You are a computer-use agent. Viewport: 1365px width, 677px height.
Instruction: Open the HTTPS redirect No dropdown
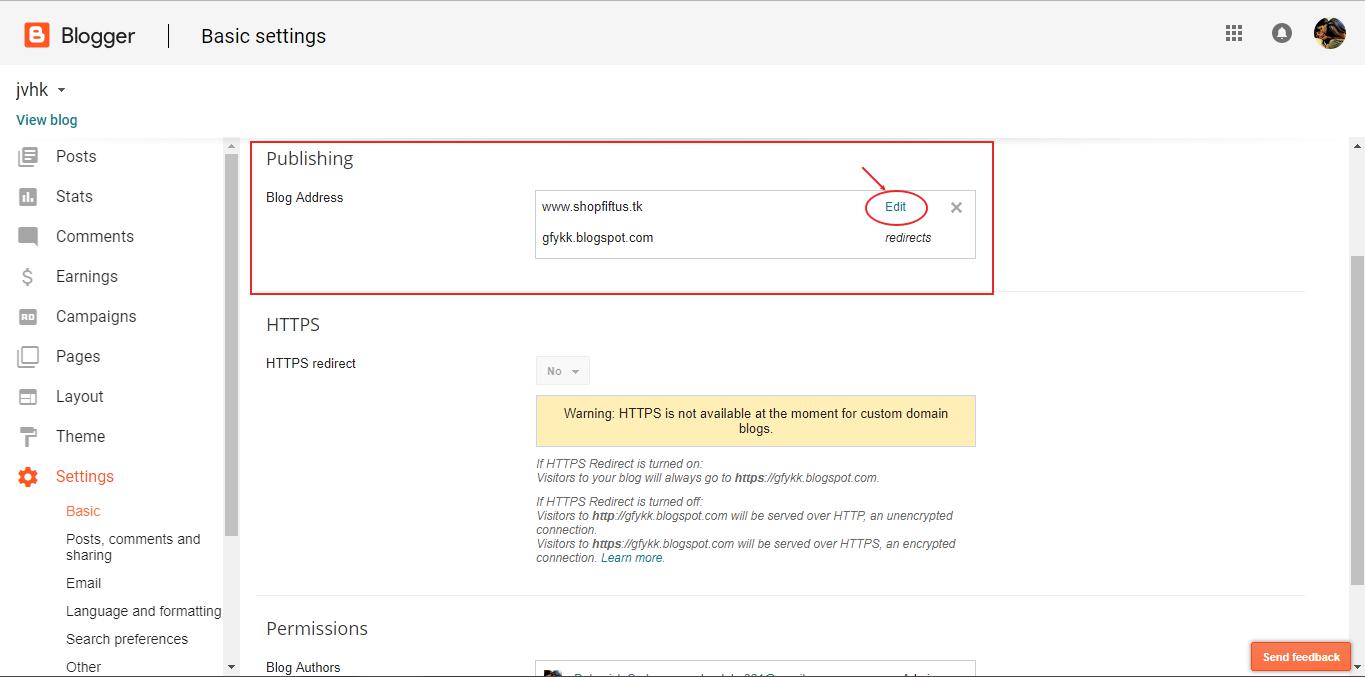click(563, 371)
